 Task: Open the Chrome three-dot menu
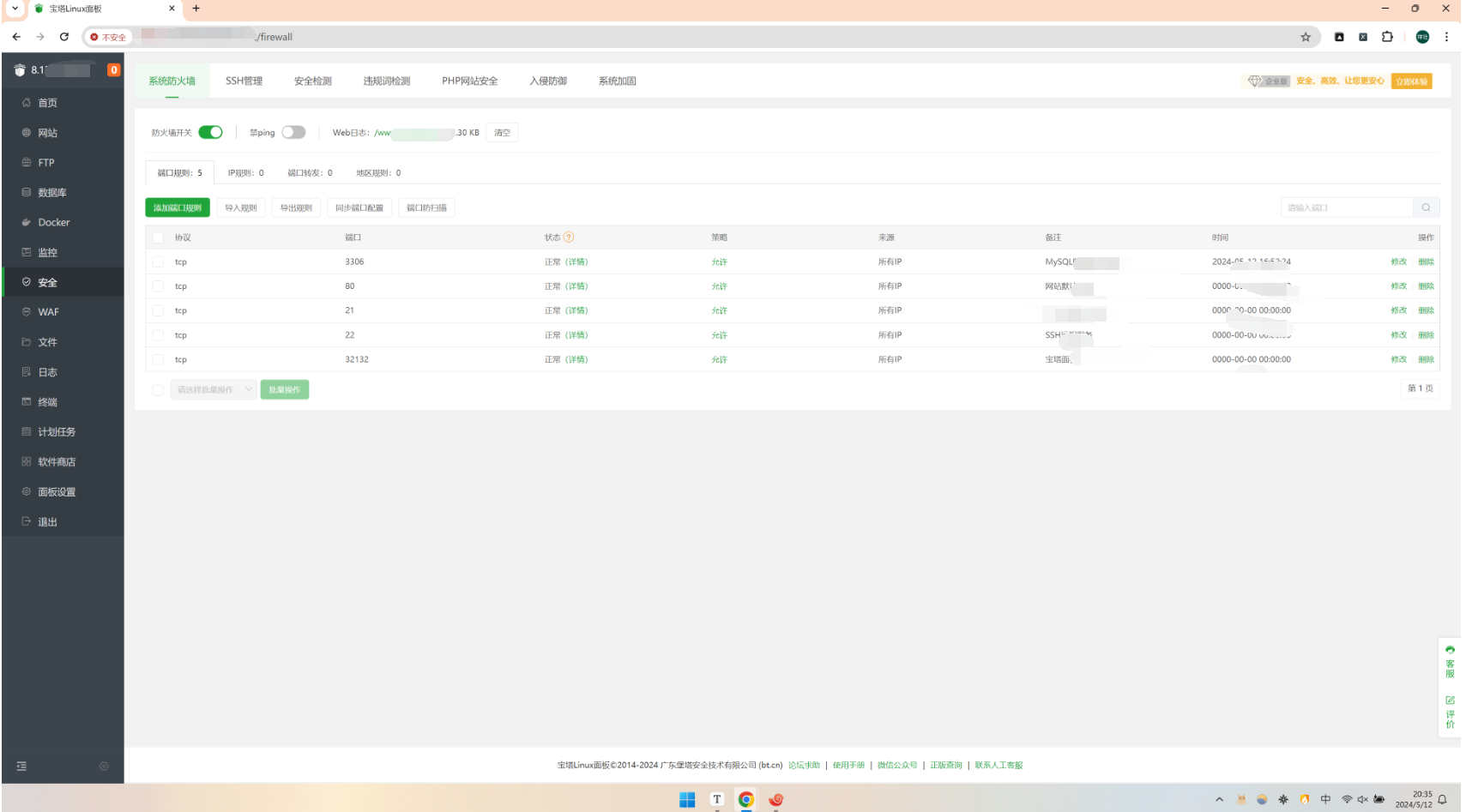point(1446,37)
